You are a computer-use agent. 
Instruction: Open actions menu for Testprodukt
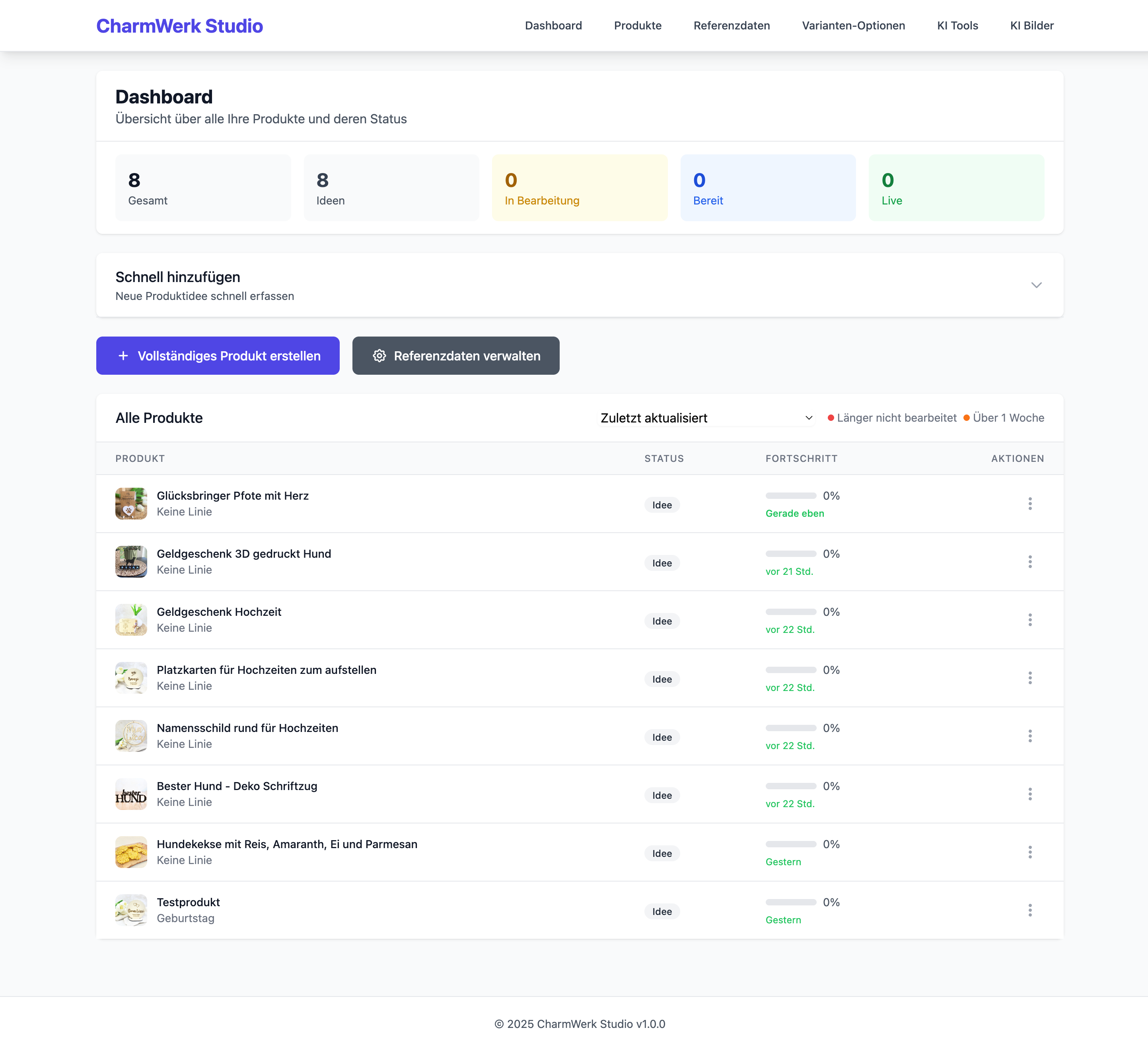pyautogui.click(x=1029, y=910)
